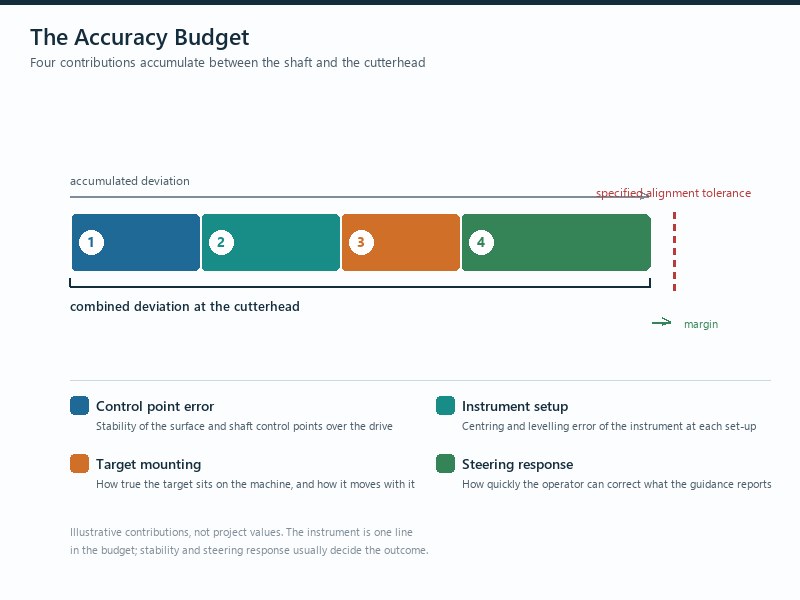
Task: Click the numbered circle 4 on green bar
Action: tap(481, 242)
